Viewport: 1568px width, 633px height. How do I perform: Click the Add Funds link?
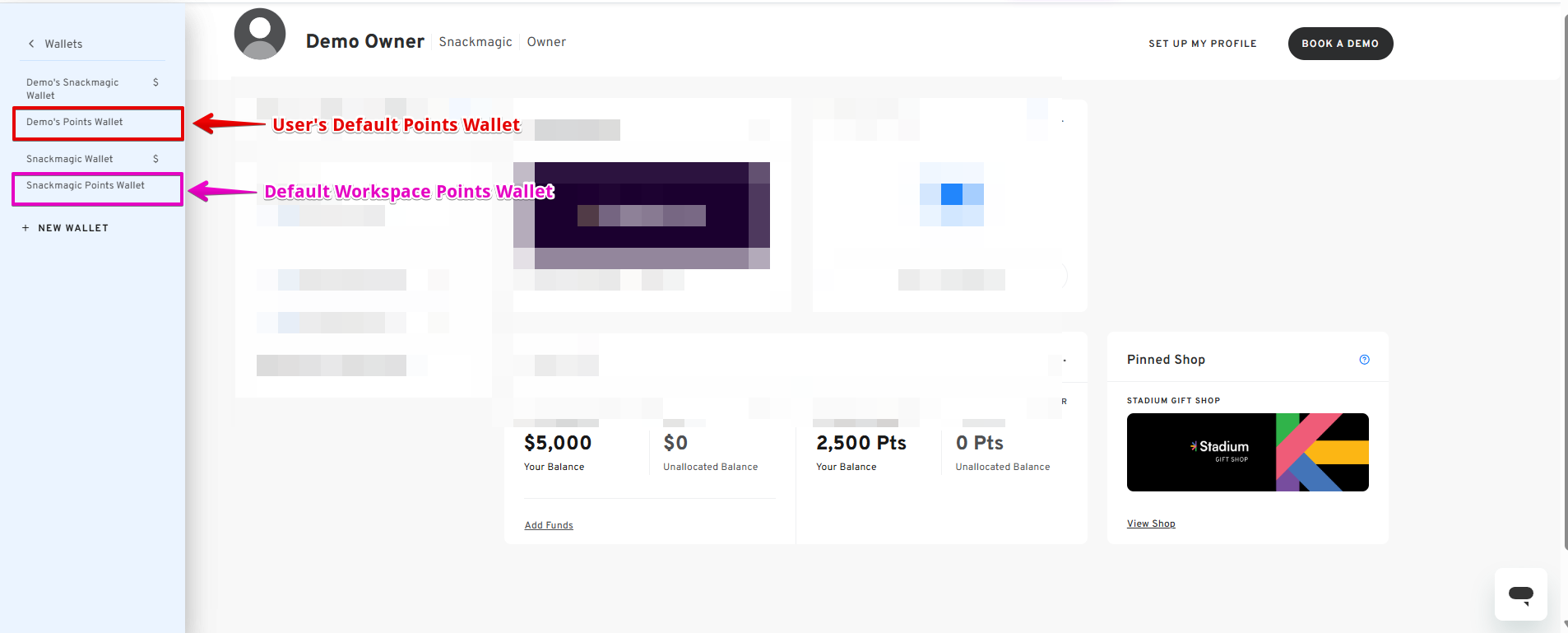coord(549,525)
